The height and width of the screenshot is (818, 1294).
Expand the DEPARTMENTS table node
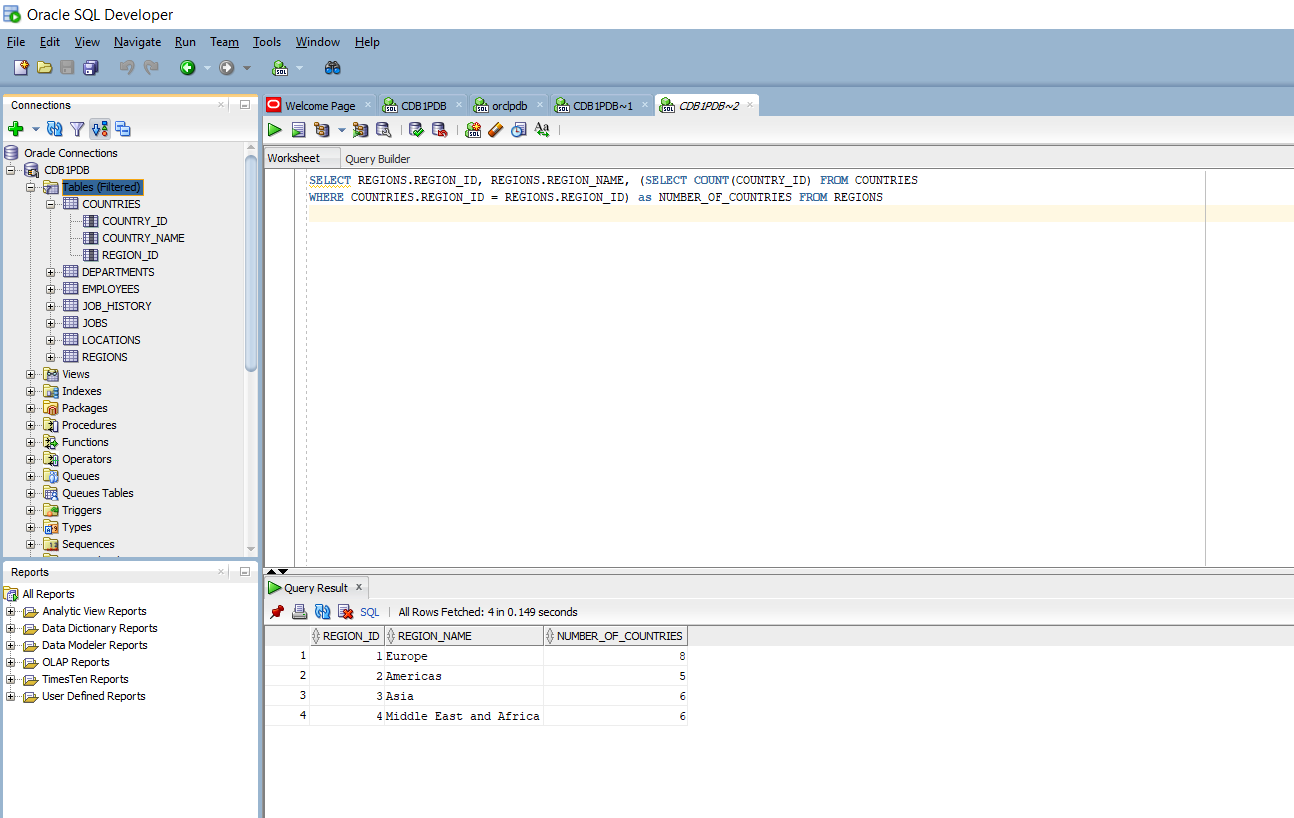pos(51,272)
